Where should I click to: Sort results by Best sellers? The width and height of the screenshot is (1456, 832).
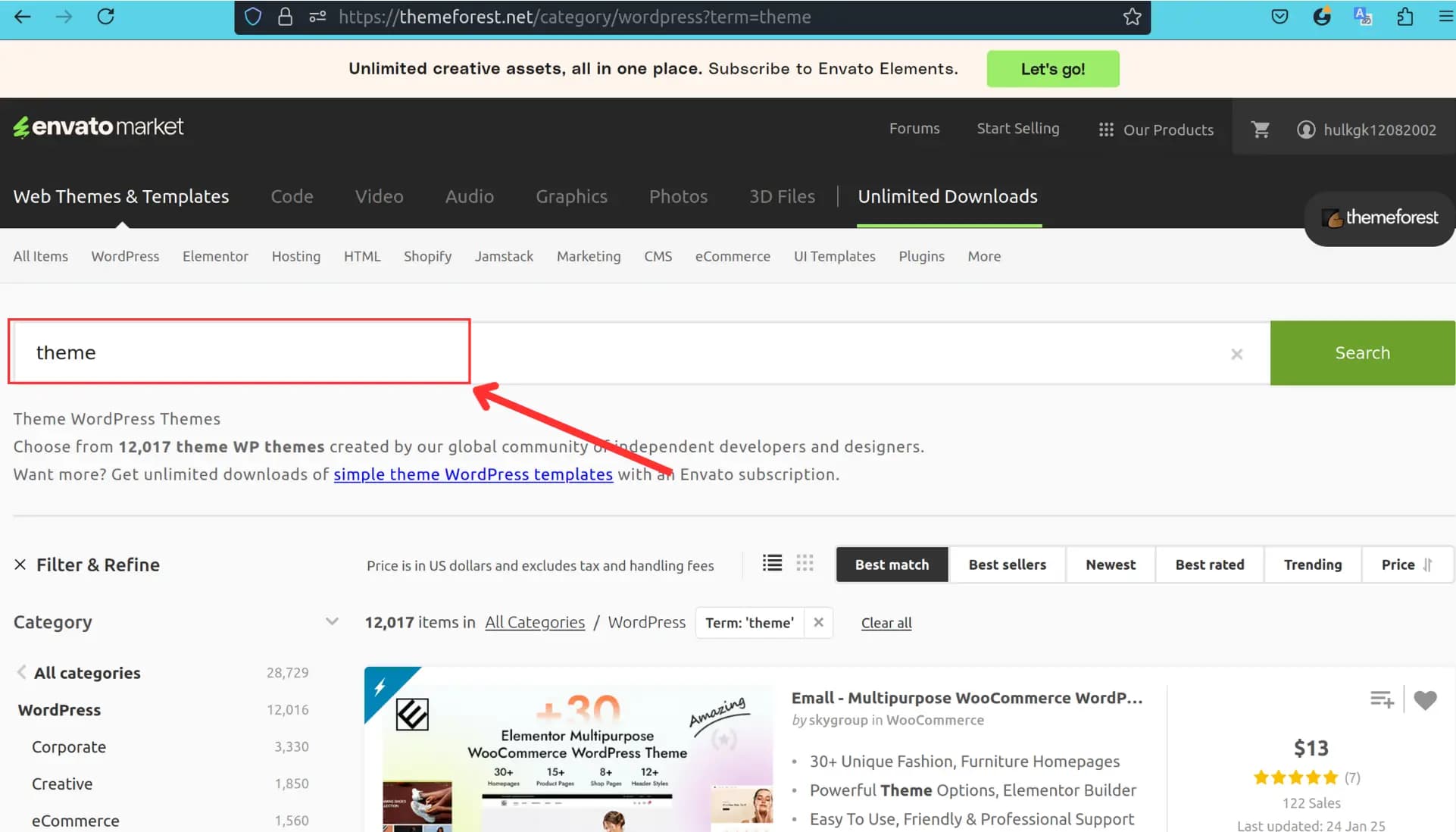(1007, 565)
